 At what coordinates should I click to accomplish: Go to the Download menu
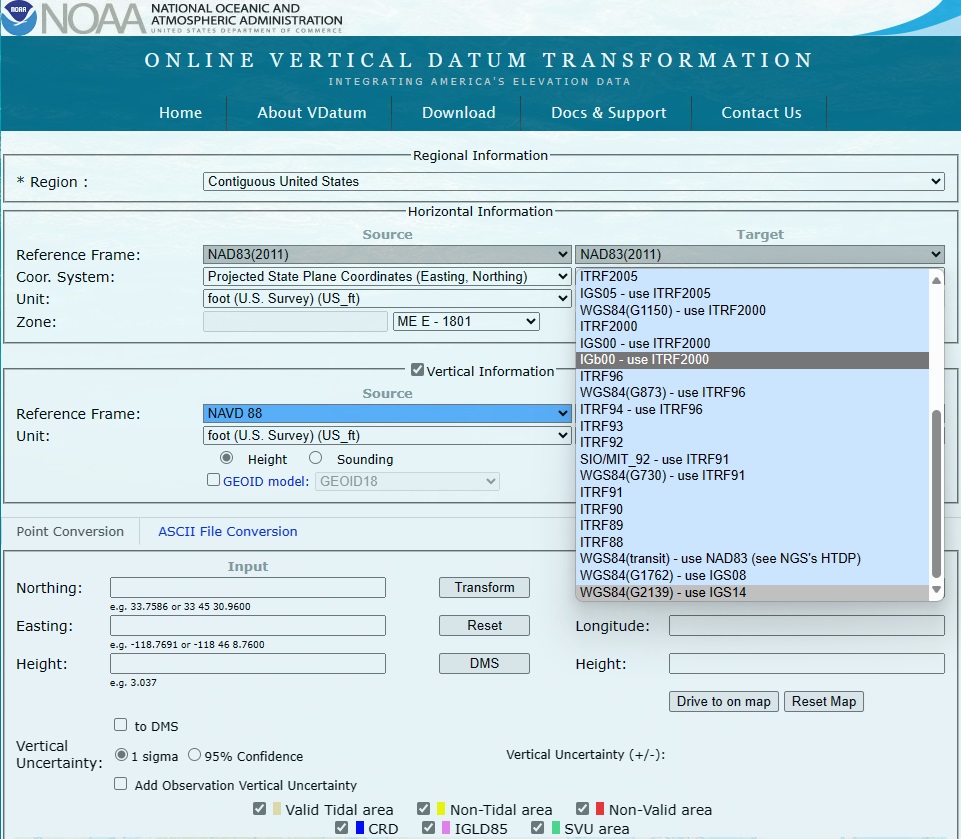(458, 113)
